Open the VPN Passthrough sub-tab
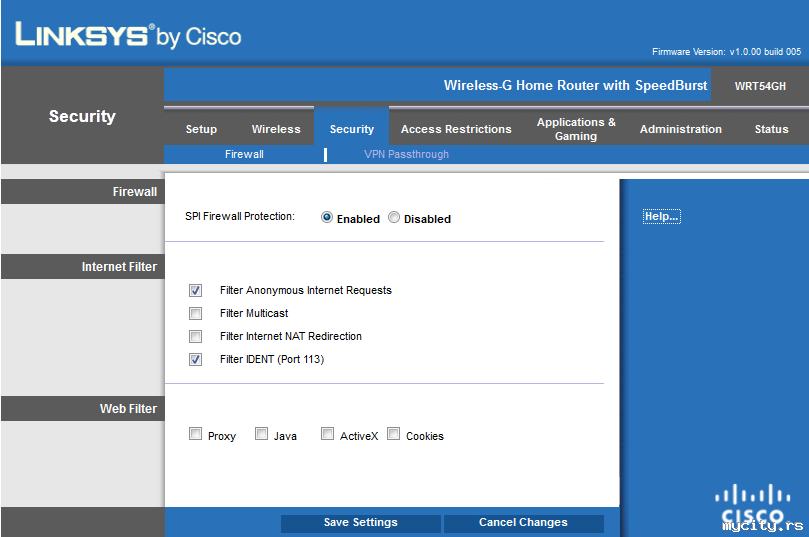 [x=406, y=155]
